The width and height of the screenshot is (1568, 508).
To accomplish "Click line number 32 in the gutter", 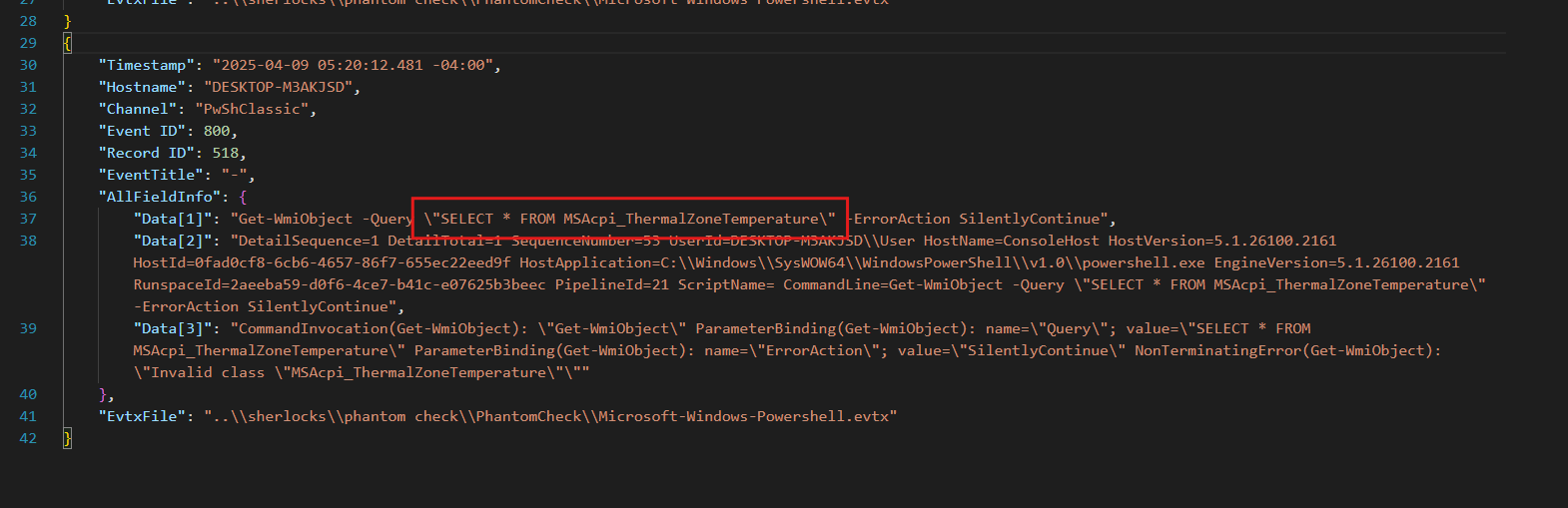I will click(x=28, y=109).
